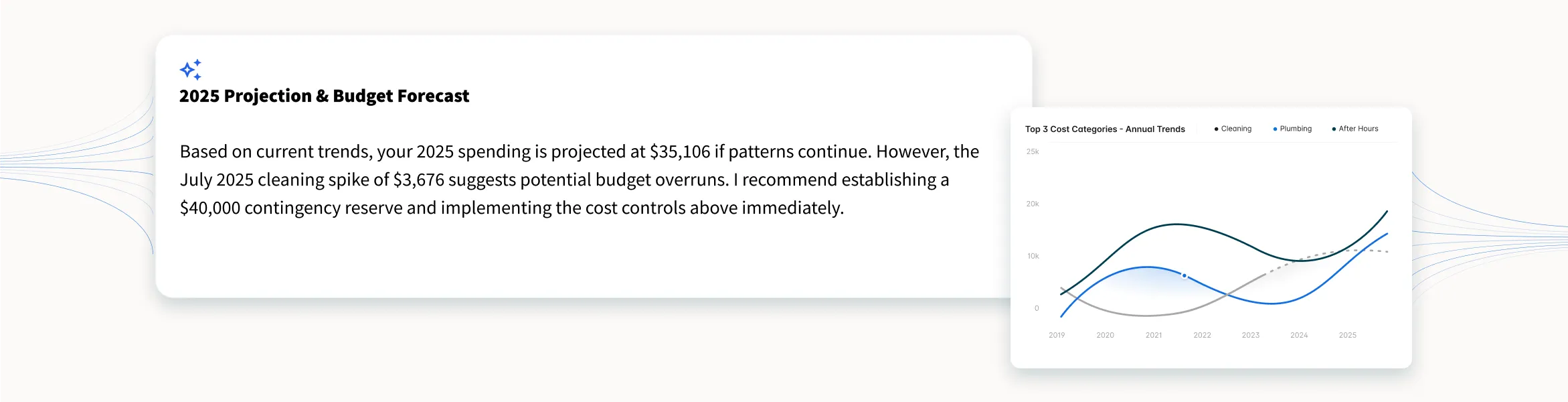Click the blue AI sparkle icon
This screenshot has width=1568, height=402.
coord(191,70)
